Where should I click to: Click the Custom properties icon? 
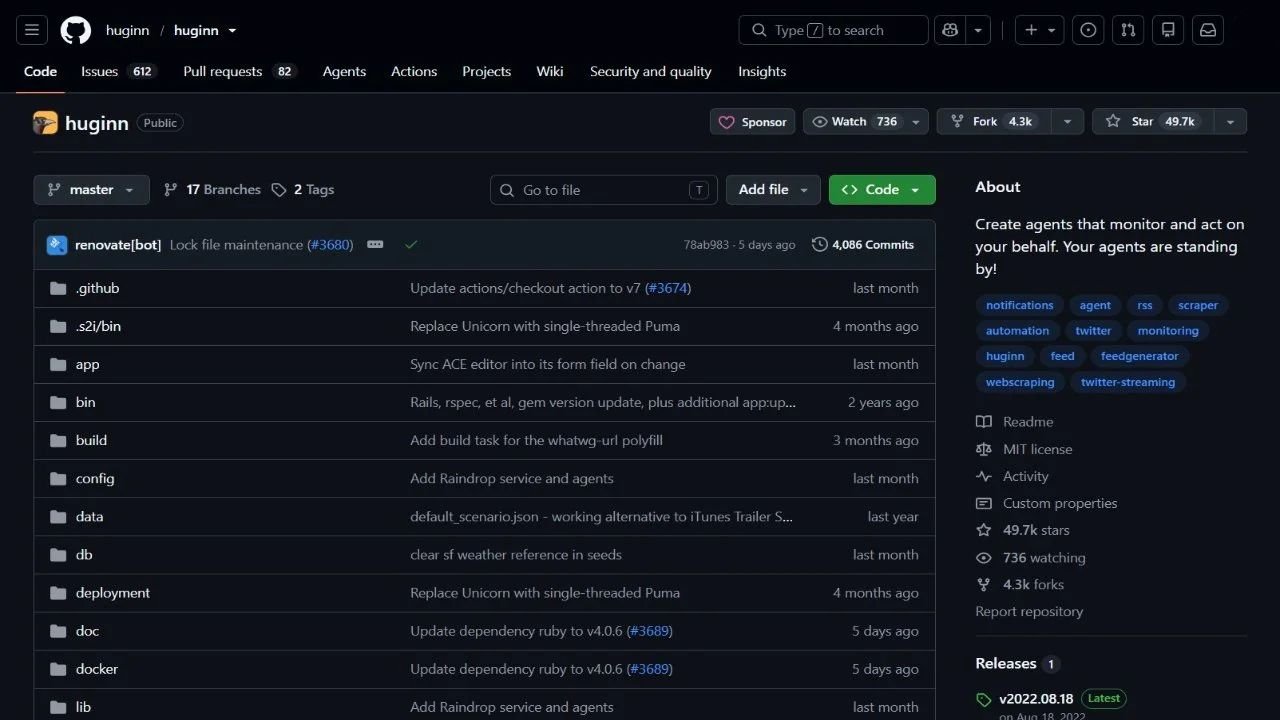pos(984,503)
